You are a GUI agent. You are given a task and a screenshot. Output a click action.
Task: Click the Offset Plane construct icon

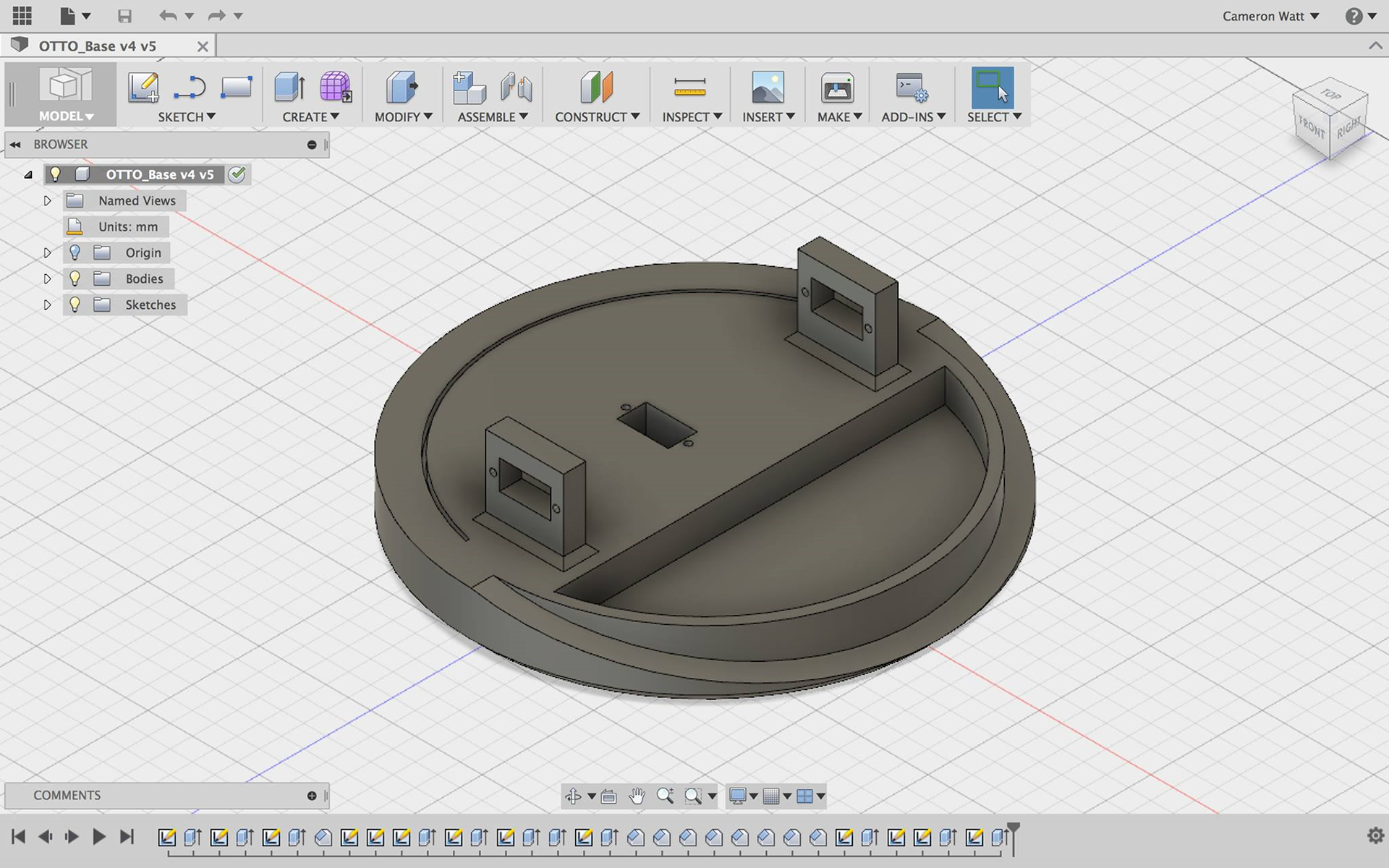pos(596,88)
